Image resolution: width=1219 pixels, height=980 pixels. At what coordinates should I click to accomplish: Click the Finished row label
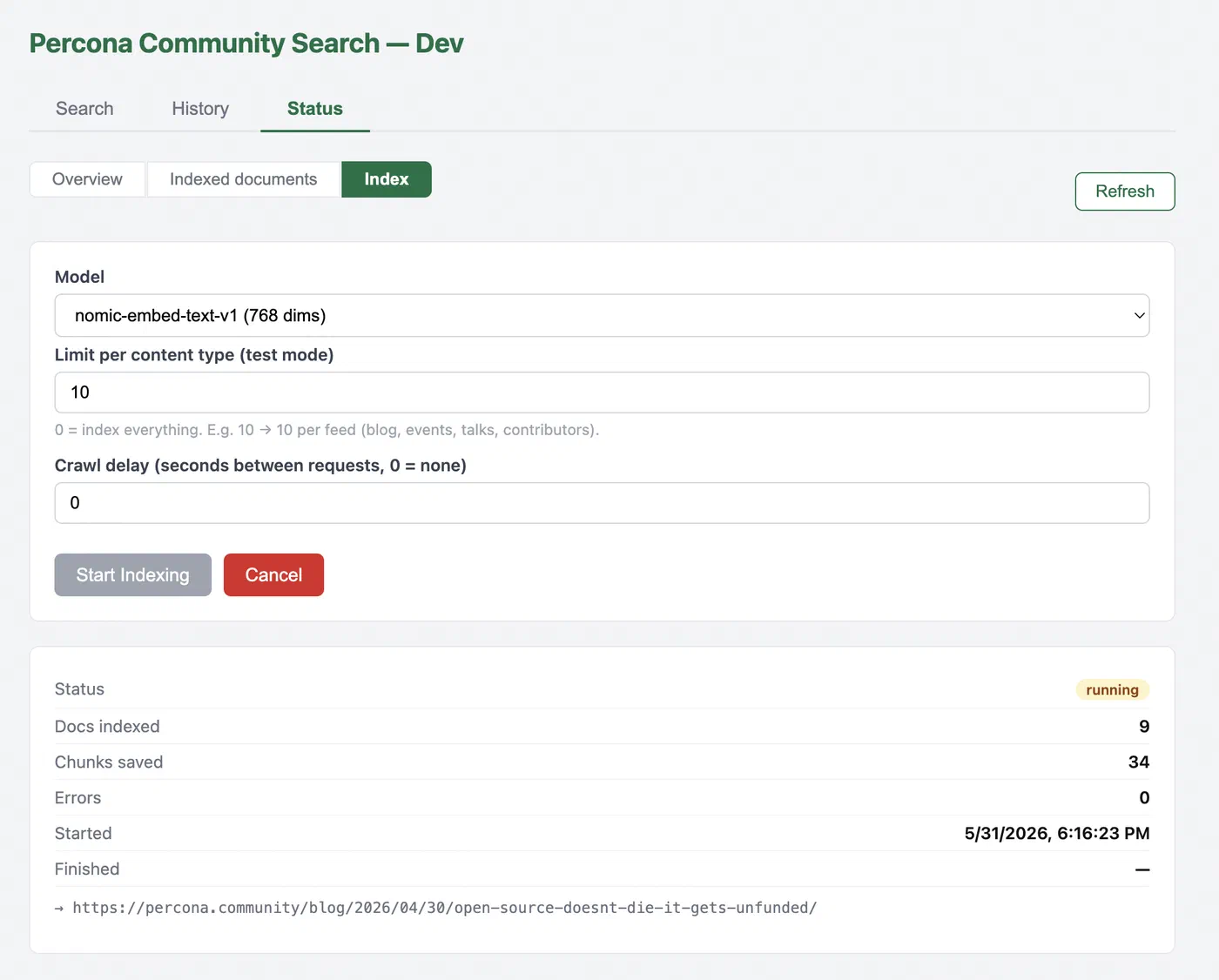tap(87, 869)
